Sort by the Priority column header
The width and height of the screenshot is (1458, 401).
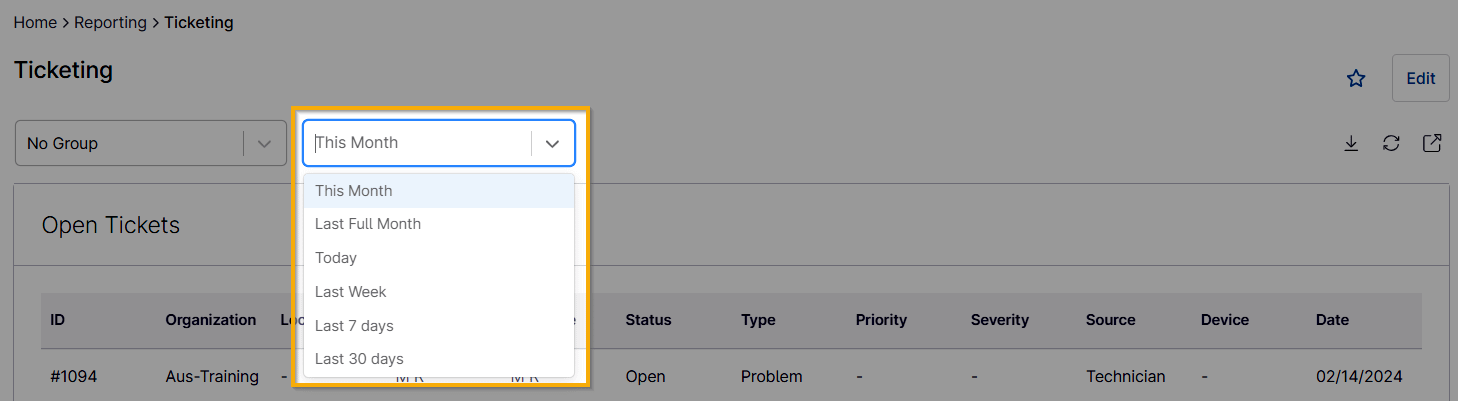[x=881, y=320]
